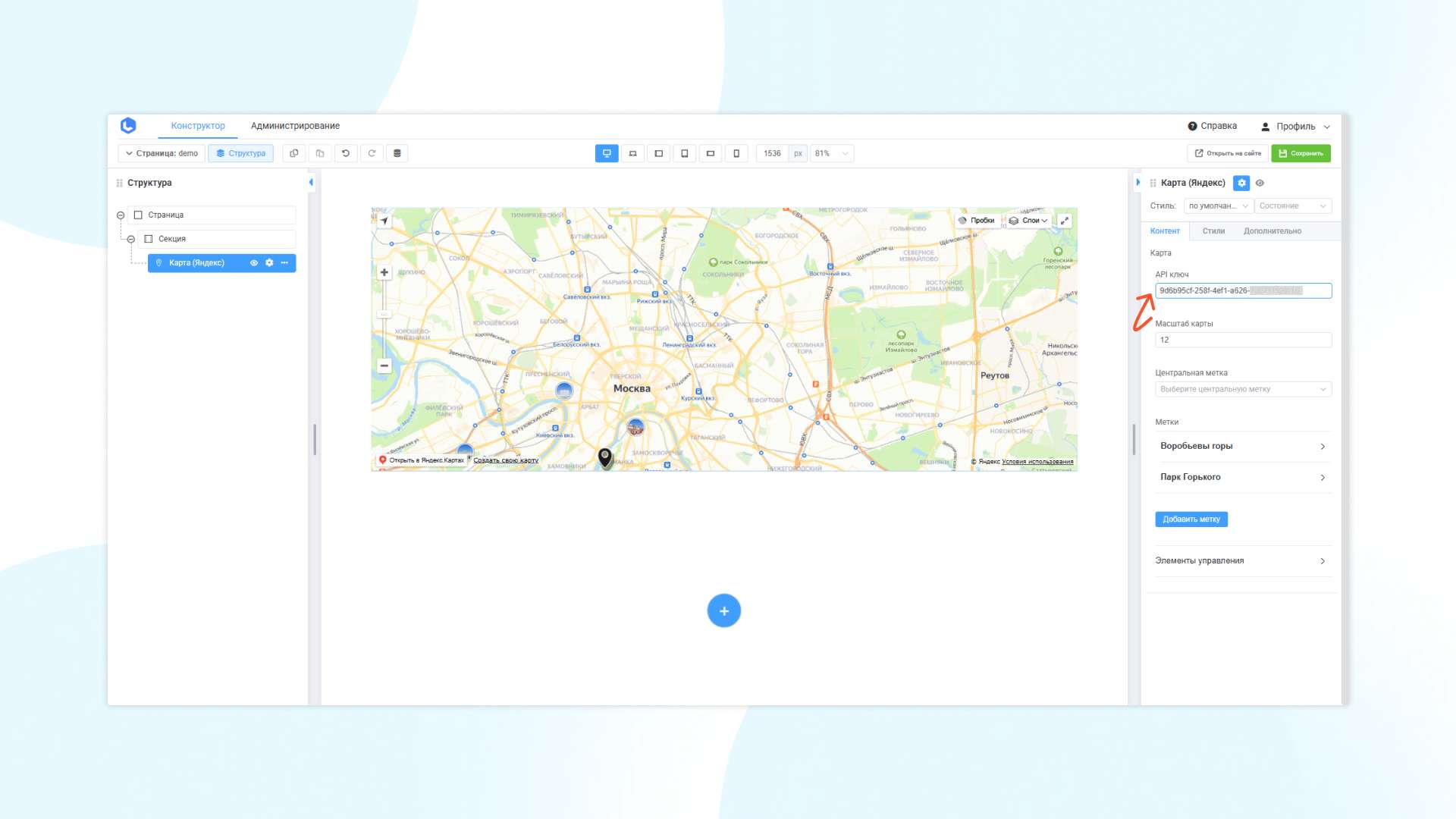The image size is (1456, 819).
Task: Click Открыть на сайте button
Action: point(1228,153)
